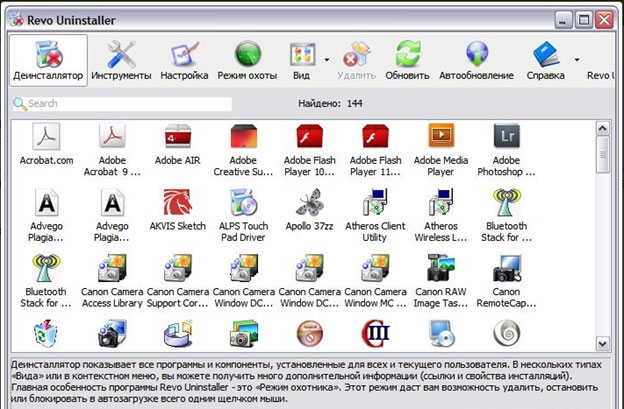624x409 pixels.
Task: Select the gray spiral program icon
Action: [507, 333]
